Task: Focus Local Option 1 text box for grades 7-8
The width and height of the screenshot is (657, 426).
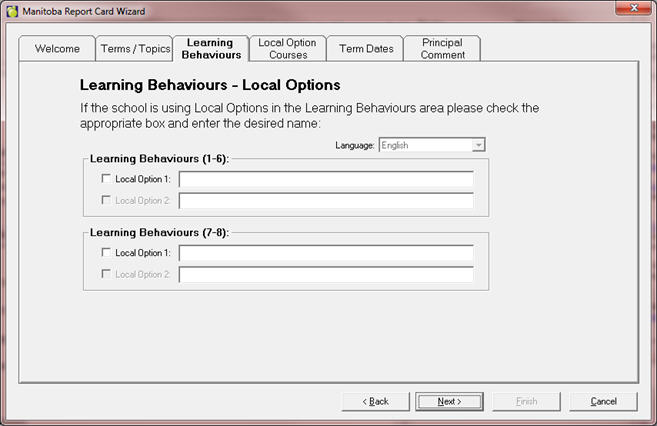Action: coord(325,253)
